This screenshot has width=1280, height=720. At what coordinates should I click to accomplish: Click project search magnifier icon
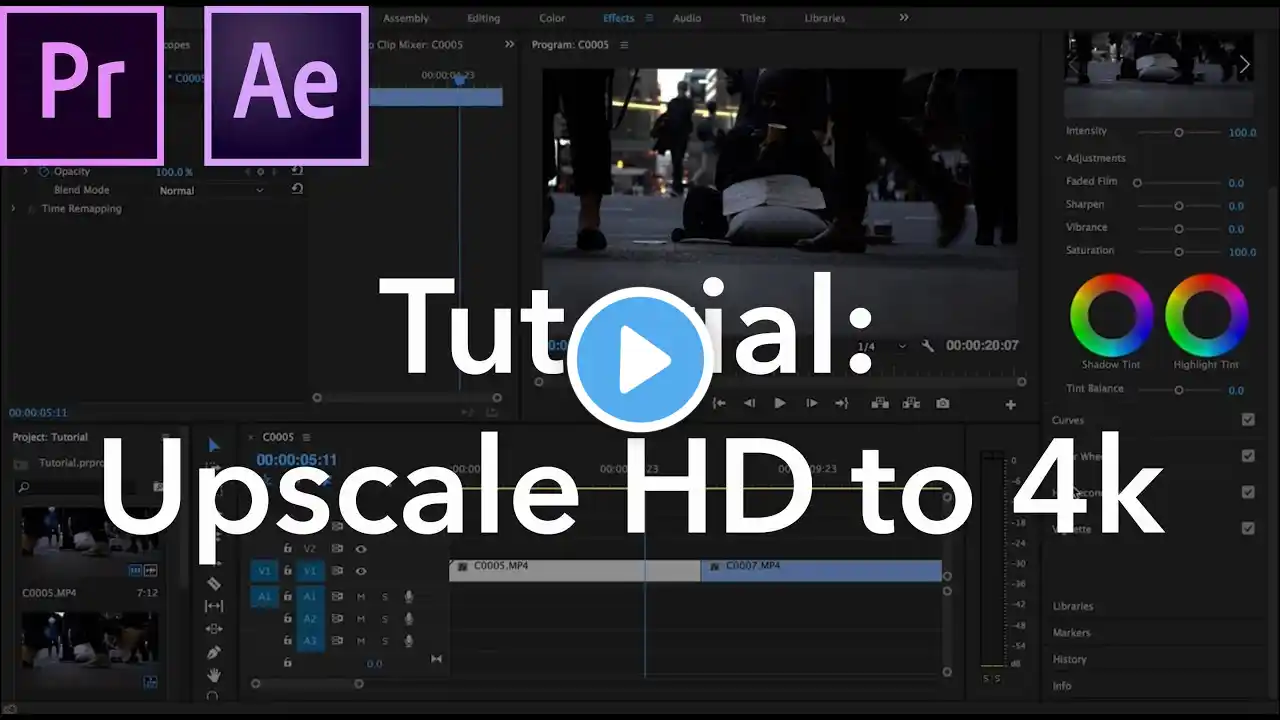[x=23, y=487]
